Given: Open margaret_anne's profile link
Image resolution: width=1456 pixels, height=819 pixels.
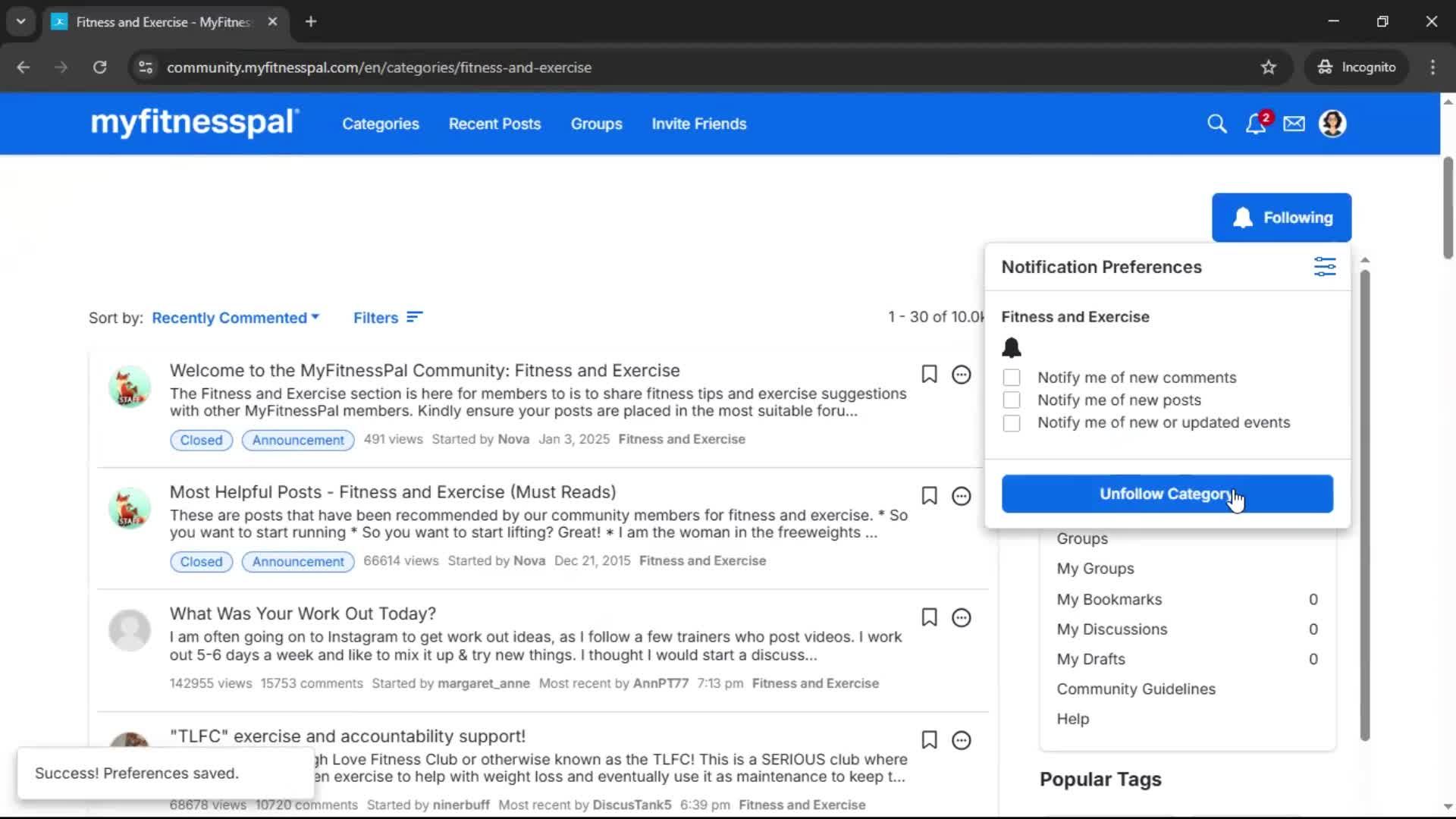Looking at the screenshot, I should point(484,683).
